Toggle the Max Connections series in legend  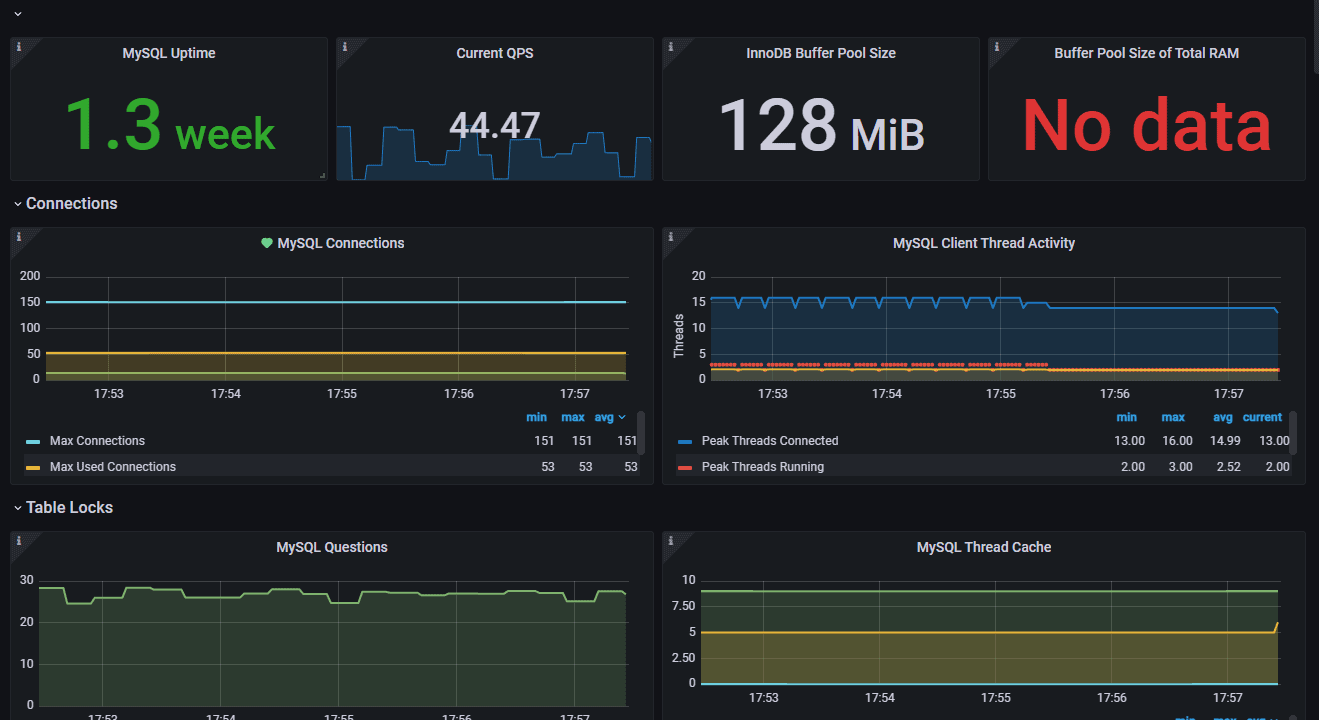click(x=97, y=441)
